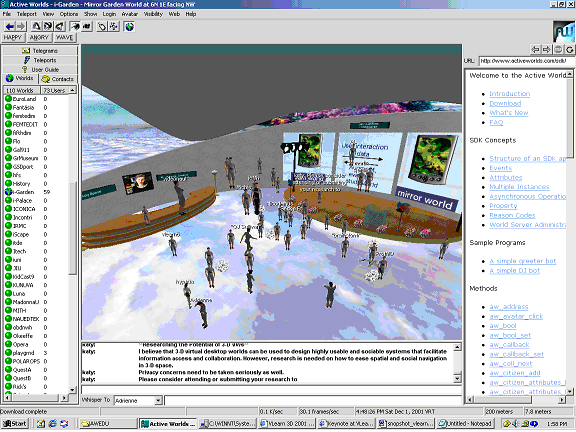Click the web panel stop icon
This screenshot has width=576, height=432.
pyautogui.click(x=558, y=49)
